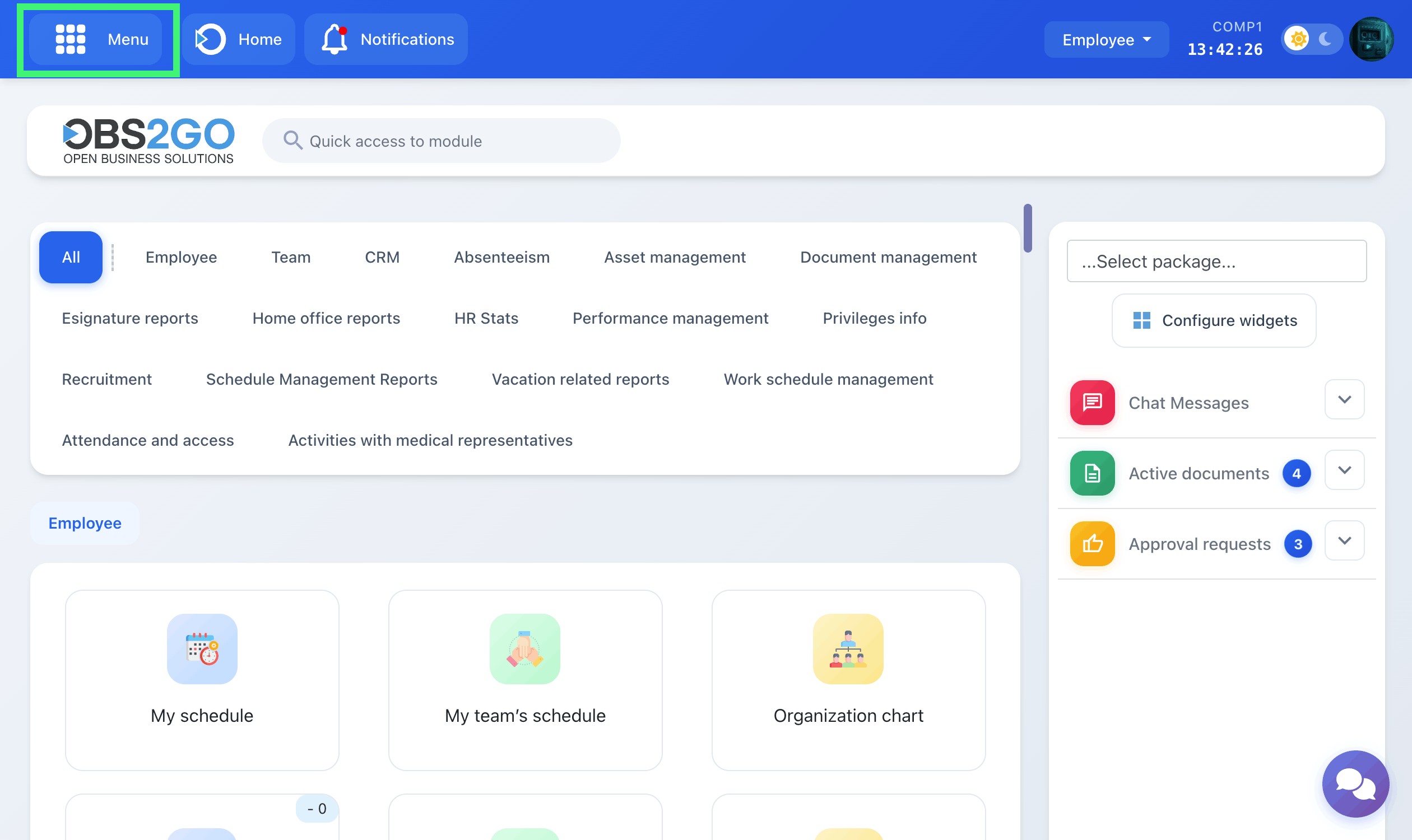Open Notifications via the bell icon
1412x840 pixels.
333,39
